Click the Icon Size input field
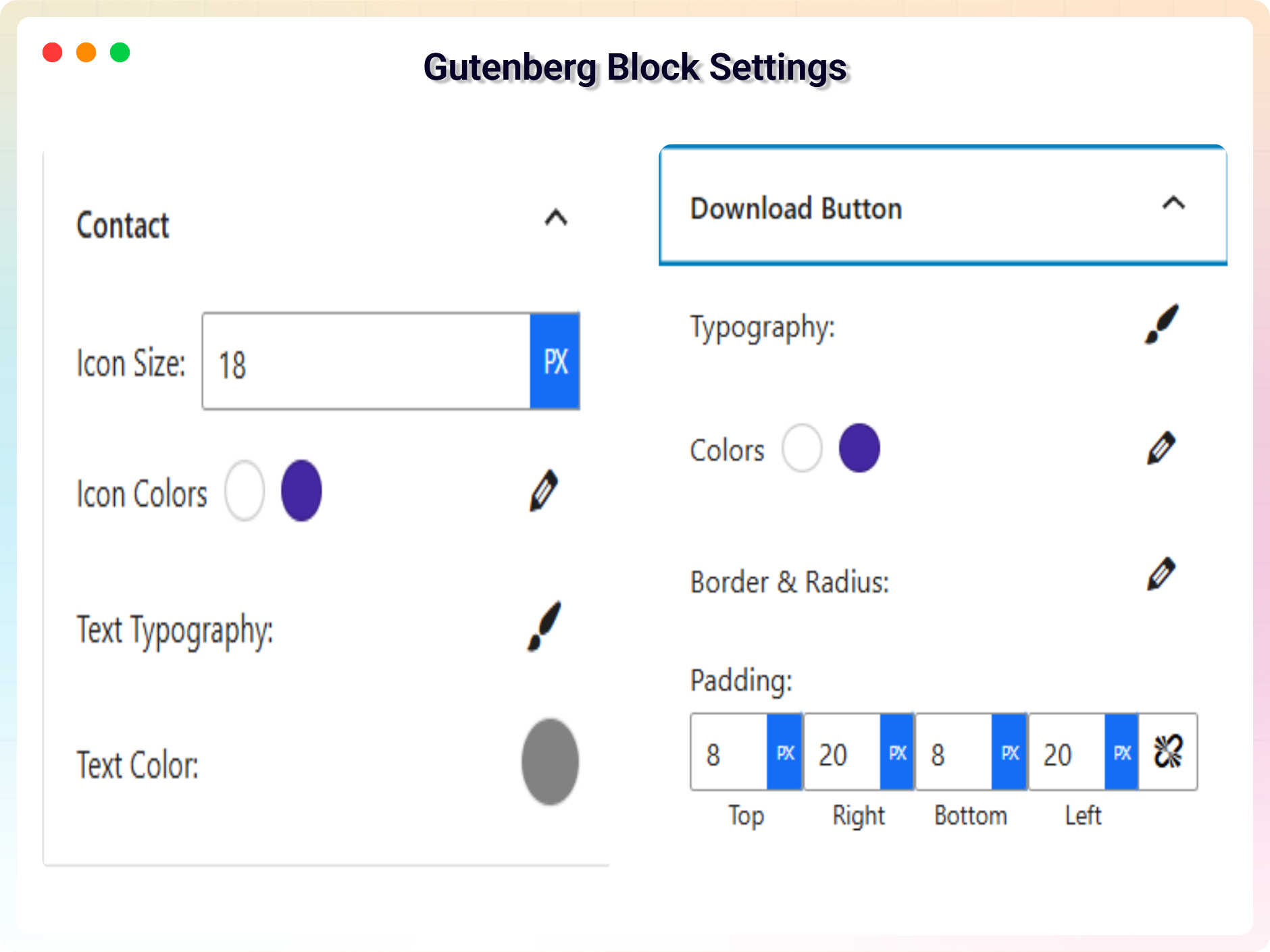This screenshot has width=1270, height=952. point(366,362)
